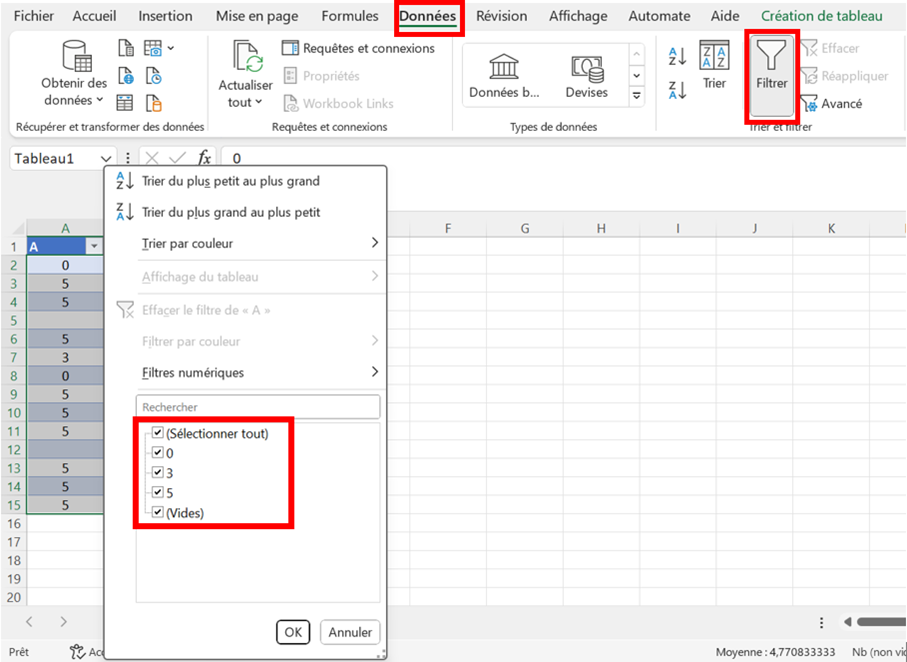Expand the Actualiser tout dropdown arrow
Screen dimensions: 907x662
[259, 102]
